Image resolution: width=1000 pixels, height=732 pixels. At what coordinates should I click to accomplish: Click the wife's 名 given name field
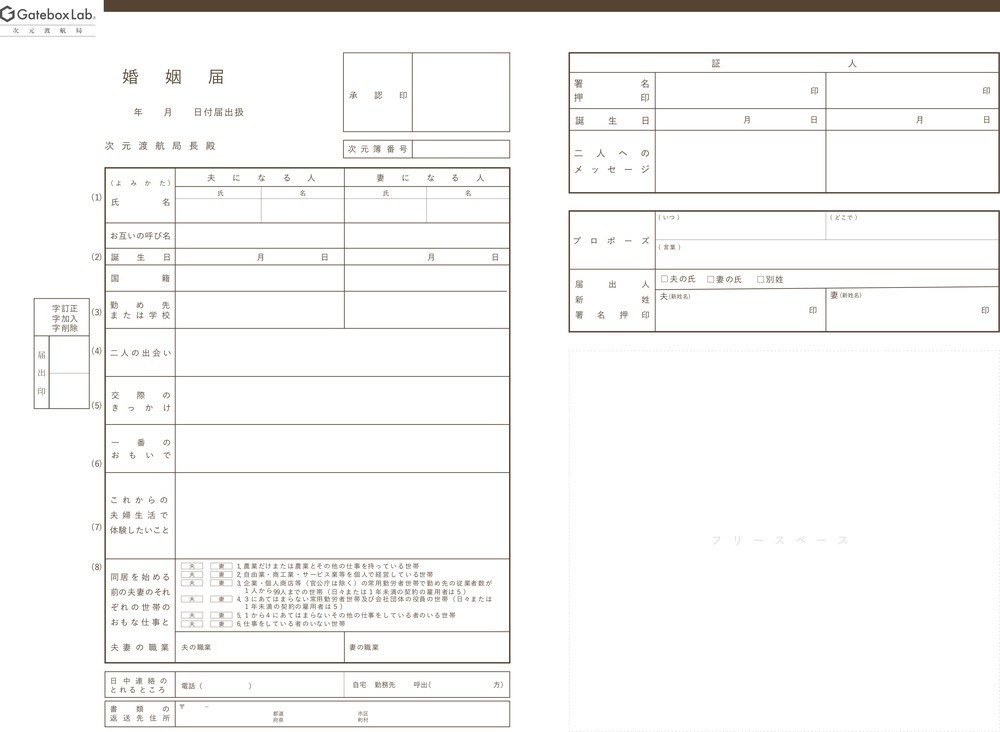click(x=467, y=209)
